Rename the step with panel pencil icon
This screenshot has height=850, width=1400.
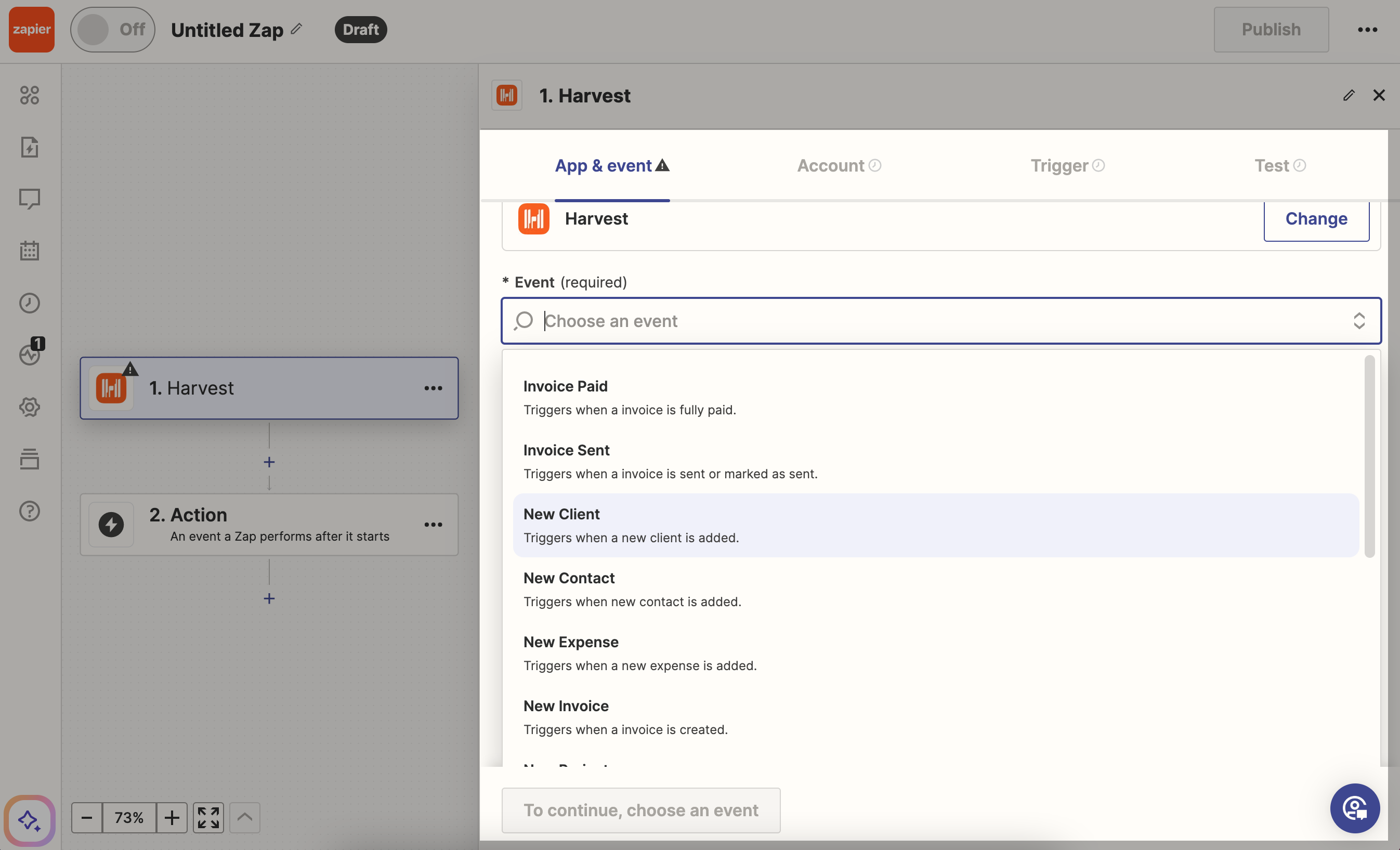click(1350, 95)
